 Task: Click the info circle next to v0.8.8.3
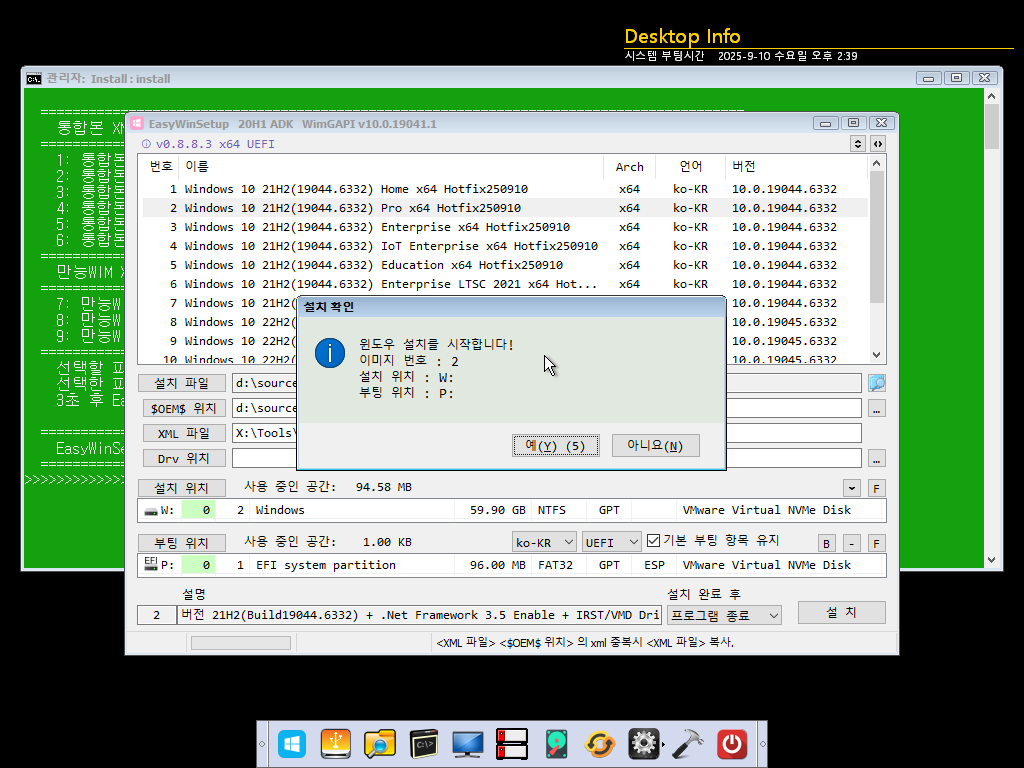tap(146, 144)
